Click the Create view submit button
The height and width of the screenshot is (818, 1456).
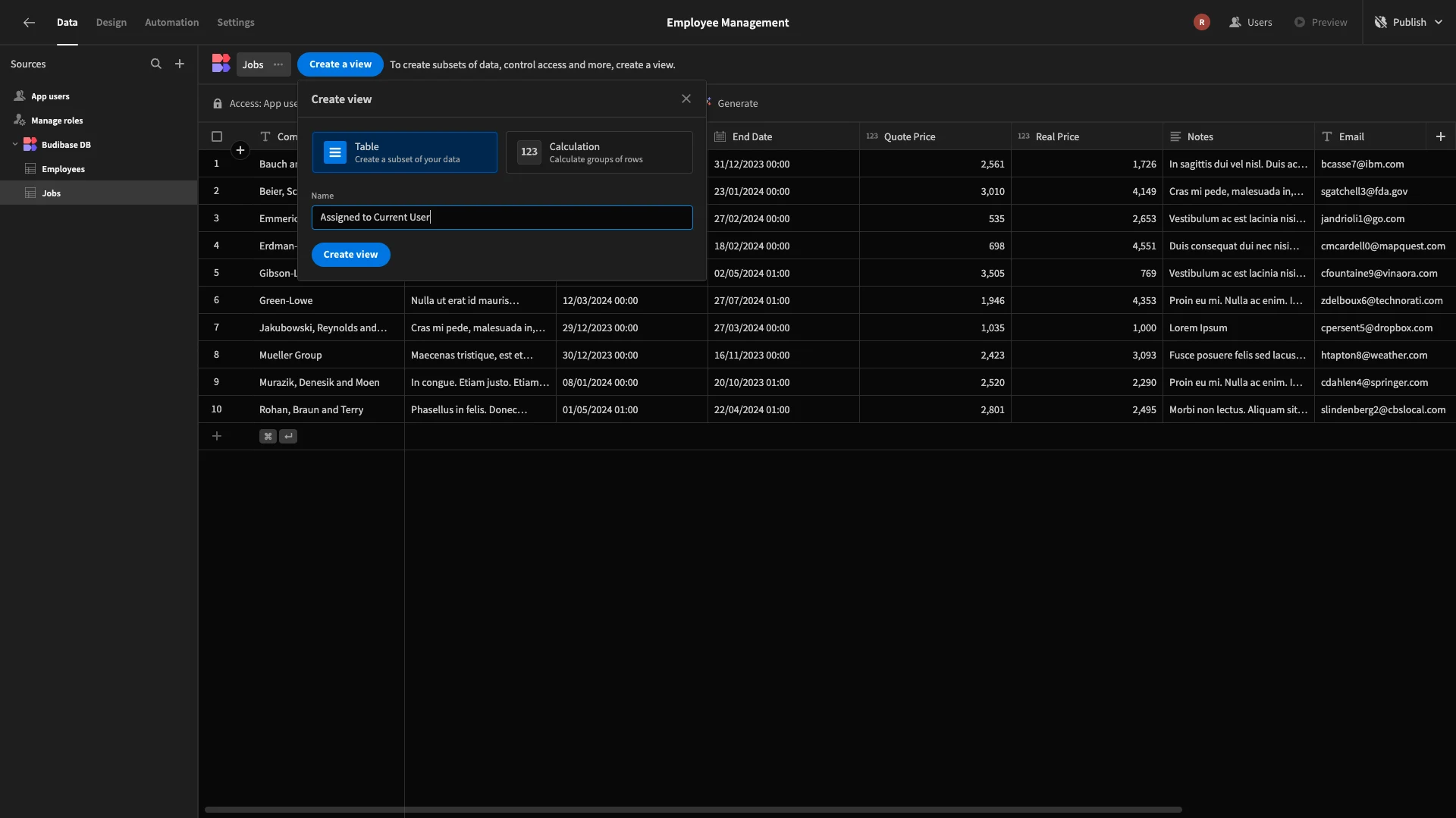point(350,255)
